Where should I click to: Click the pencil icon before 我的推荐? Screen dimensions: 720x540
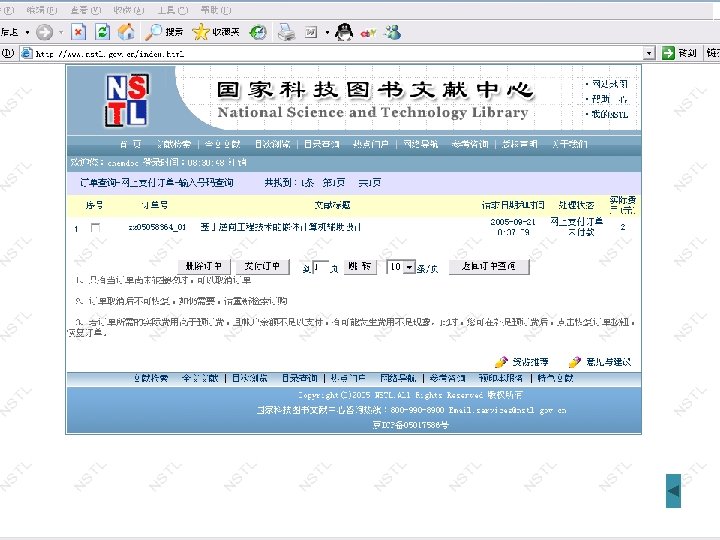coord(501,362)
